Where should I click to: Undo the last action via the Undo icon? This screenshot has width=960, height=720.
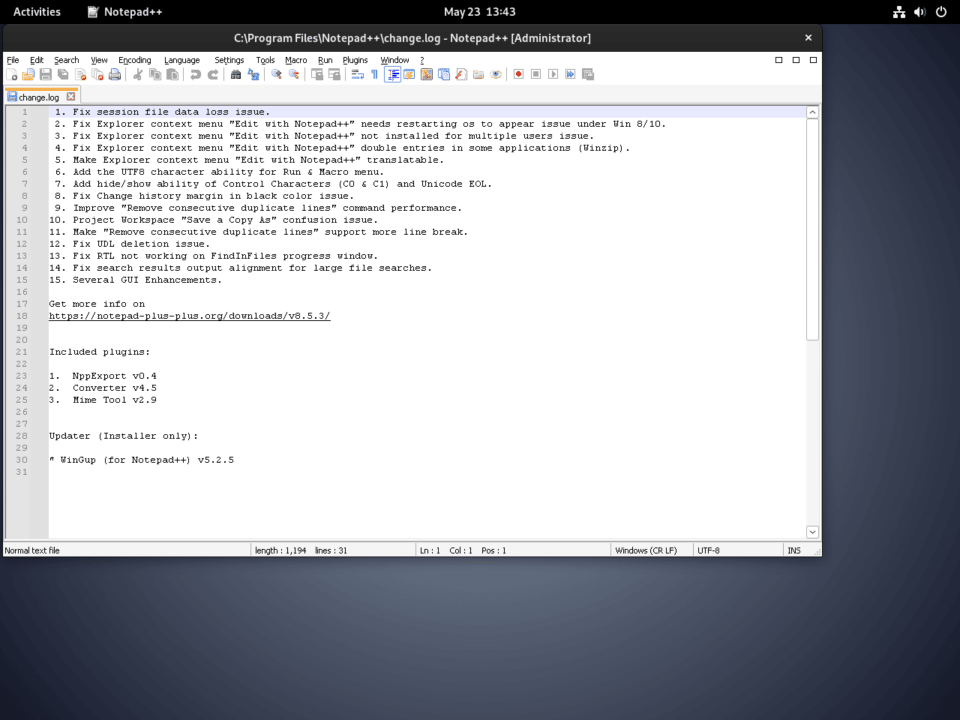(x=194, y=74)
